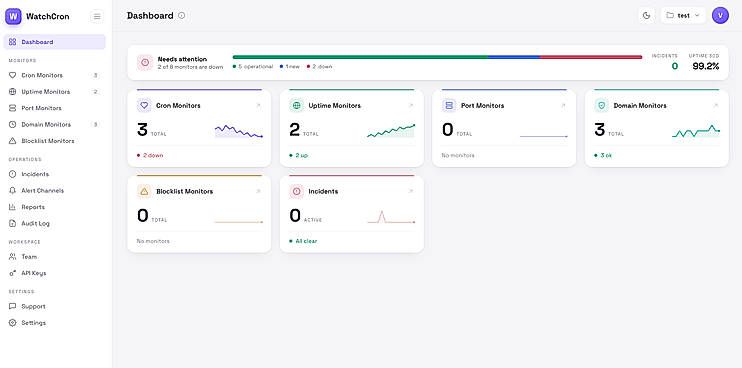Click the bar chart icon beside Reports
The height and width of the screenshot is (368, 742).
click(x=13, y=207)
